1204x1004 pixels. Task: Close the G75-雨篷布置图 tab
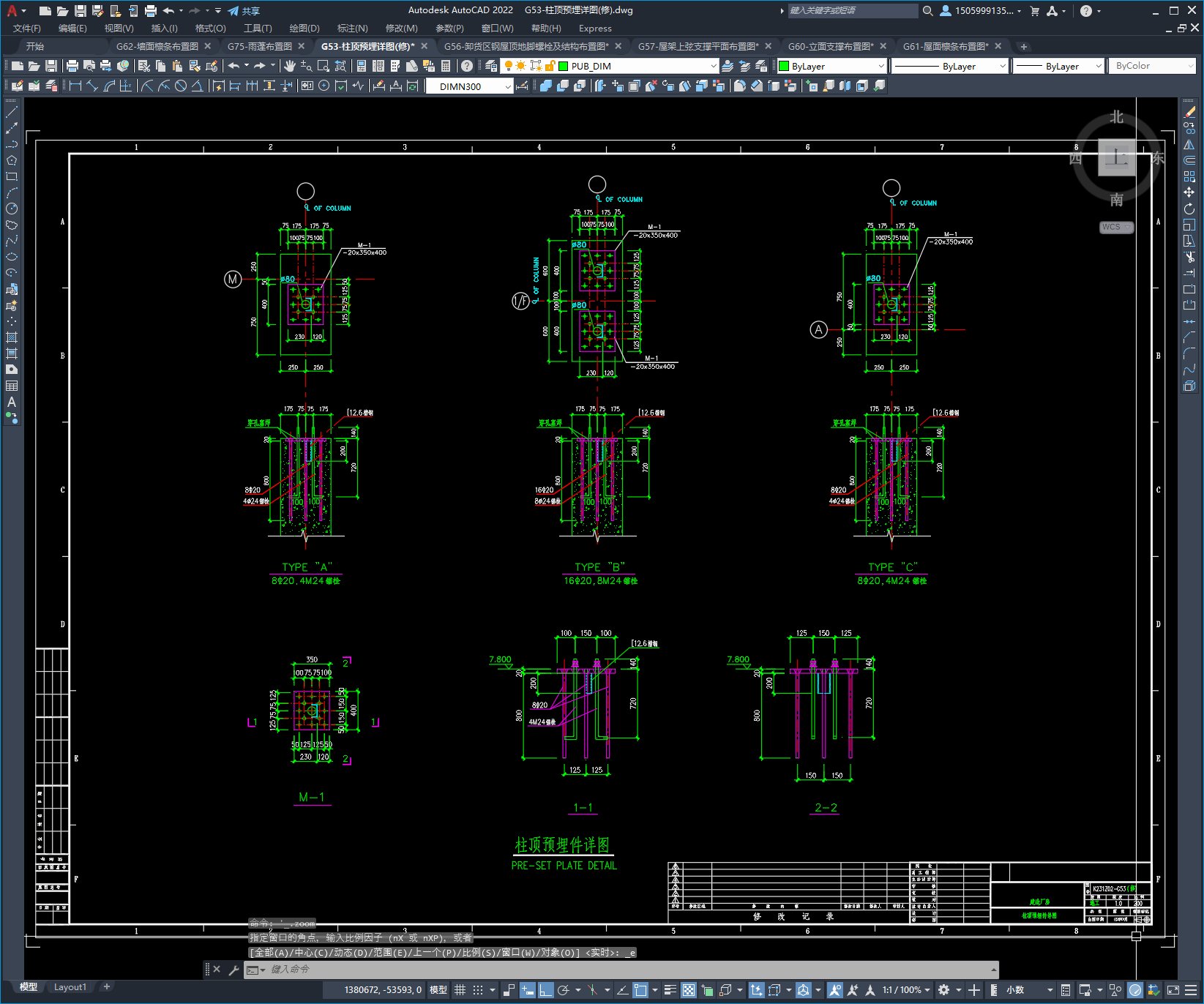coord(301,46)
